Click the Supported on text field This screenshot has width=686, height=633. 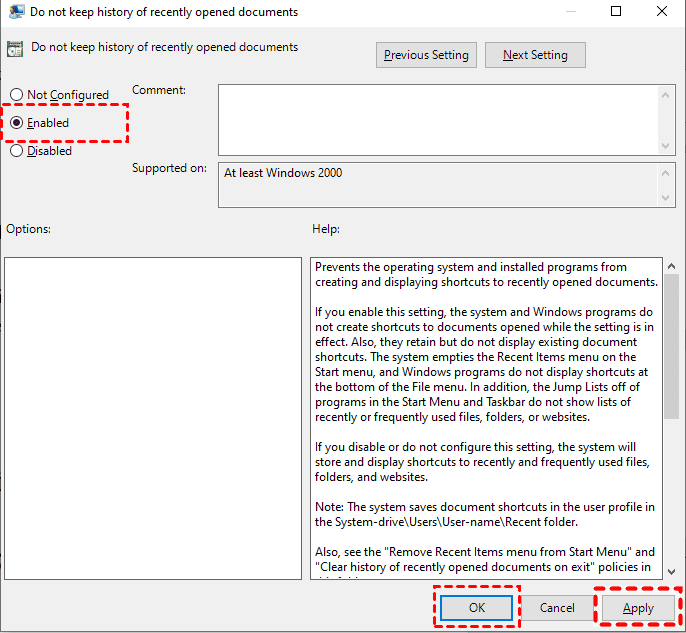[438, 185]
